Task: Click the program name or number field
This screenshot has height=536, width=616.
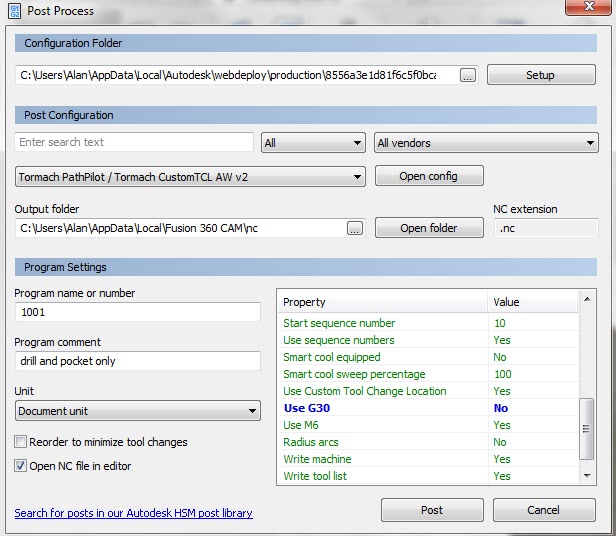Action: [x=138, y=312]
